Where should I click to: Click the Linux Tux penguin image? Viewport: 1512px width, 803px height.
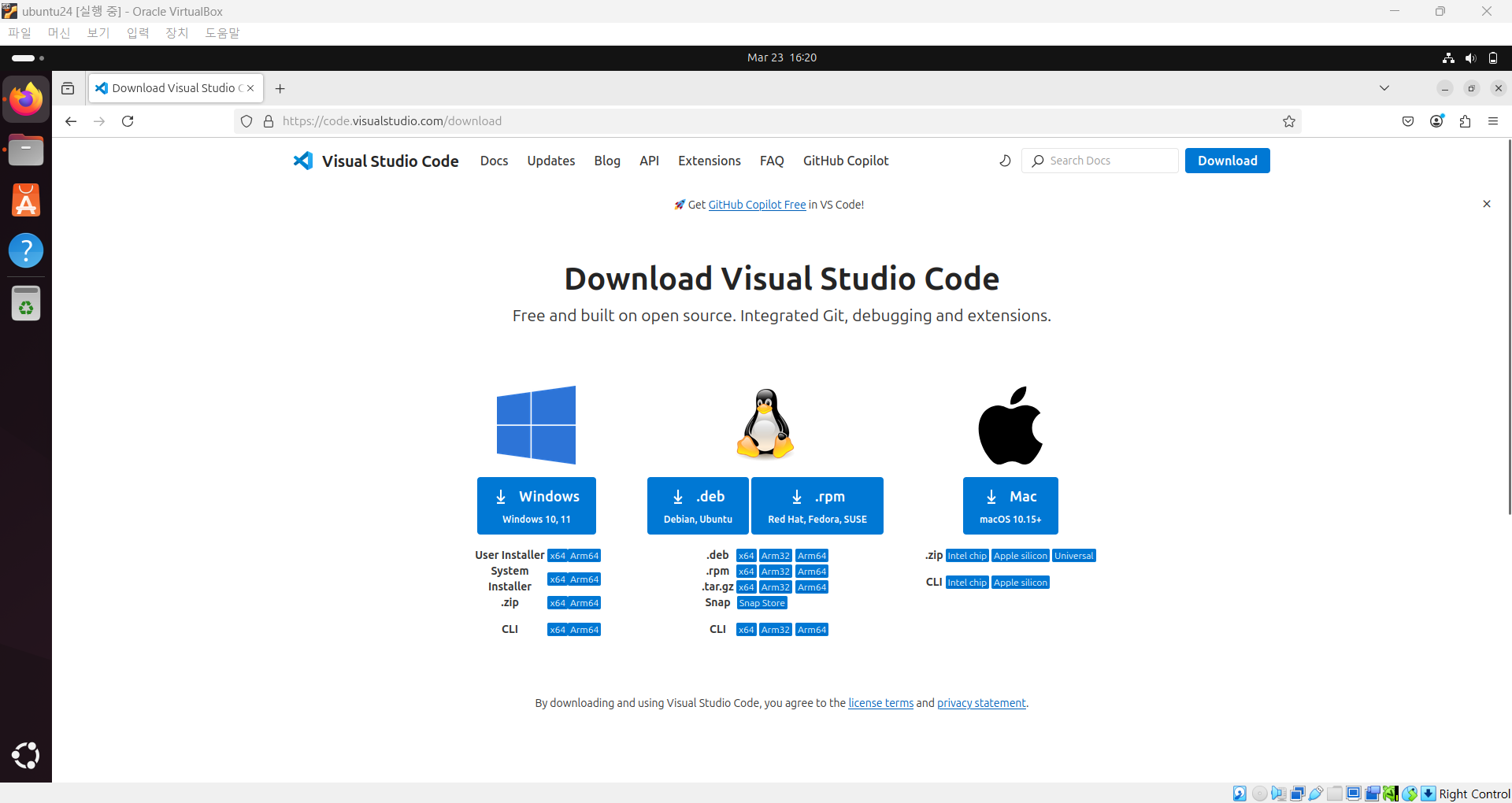click(x=765, y=424)
